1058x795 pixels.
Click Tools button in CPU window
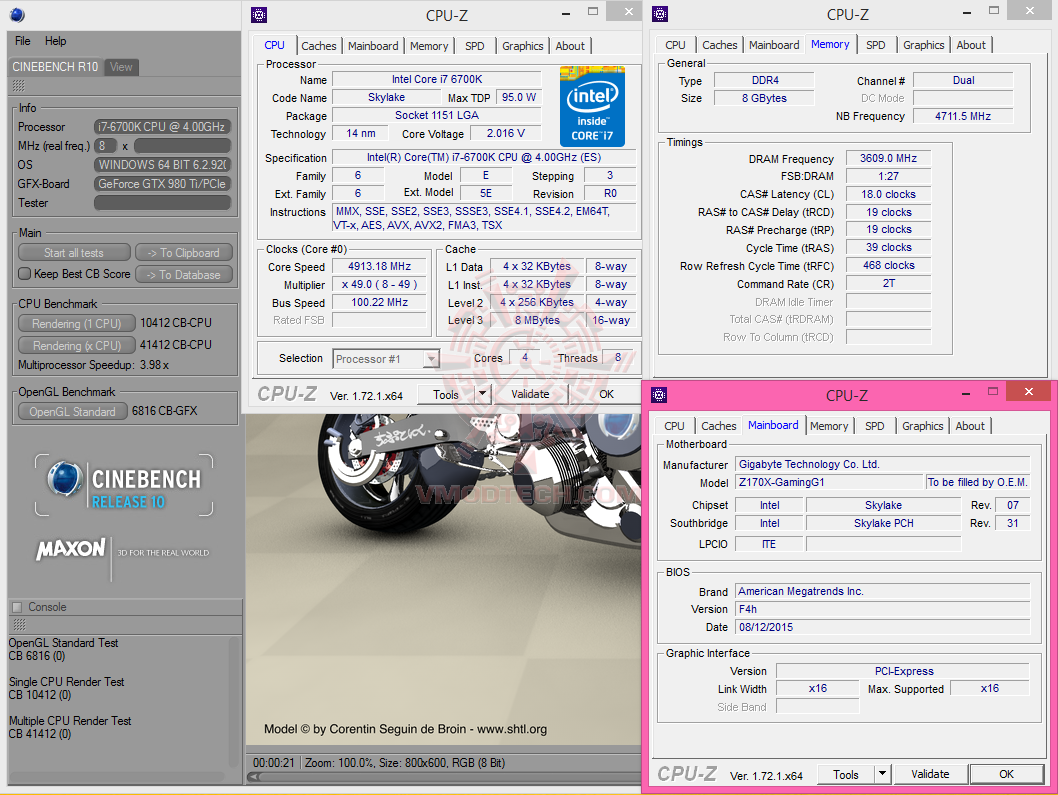tap(445, 394)
